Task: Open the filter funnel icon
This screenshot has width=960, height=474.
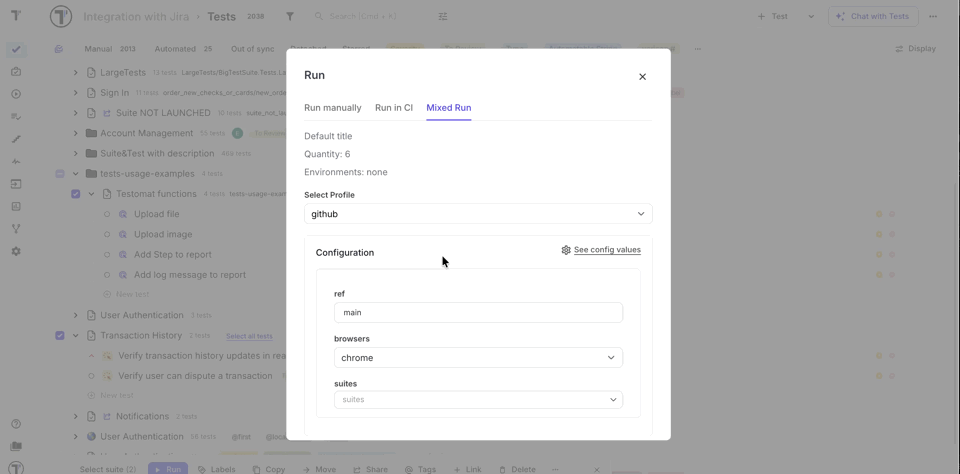Action: (290, 17)
